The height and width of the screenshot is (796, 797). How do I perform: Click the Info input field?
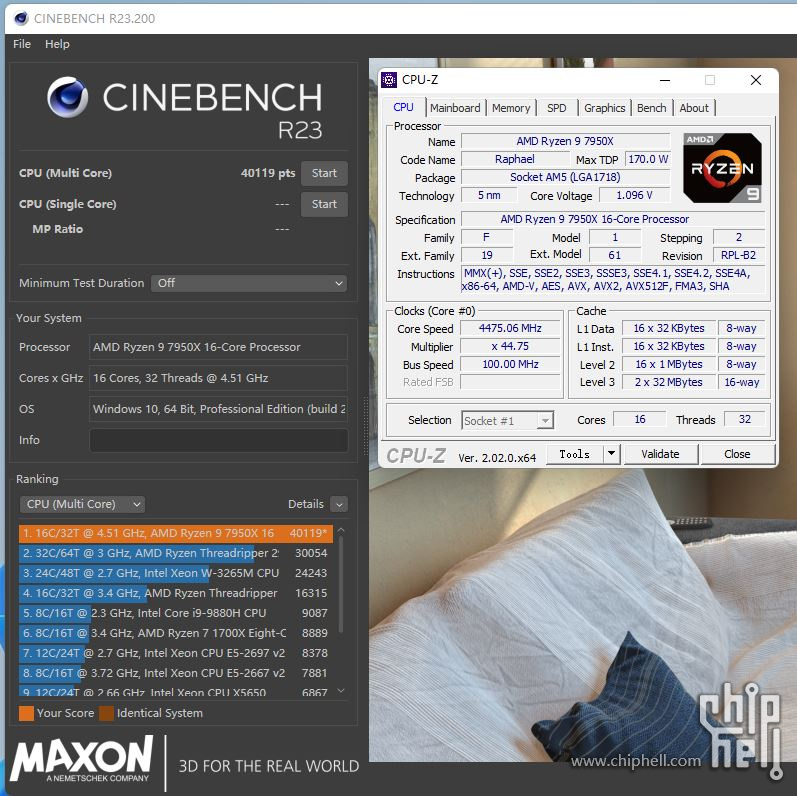click(x=219, y=440)
